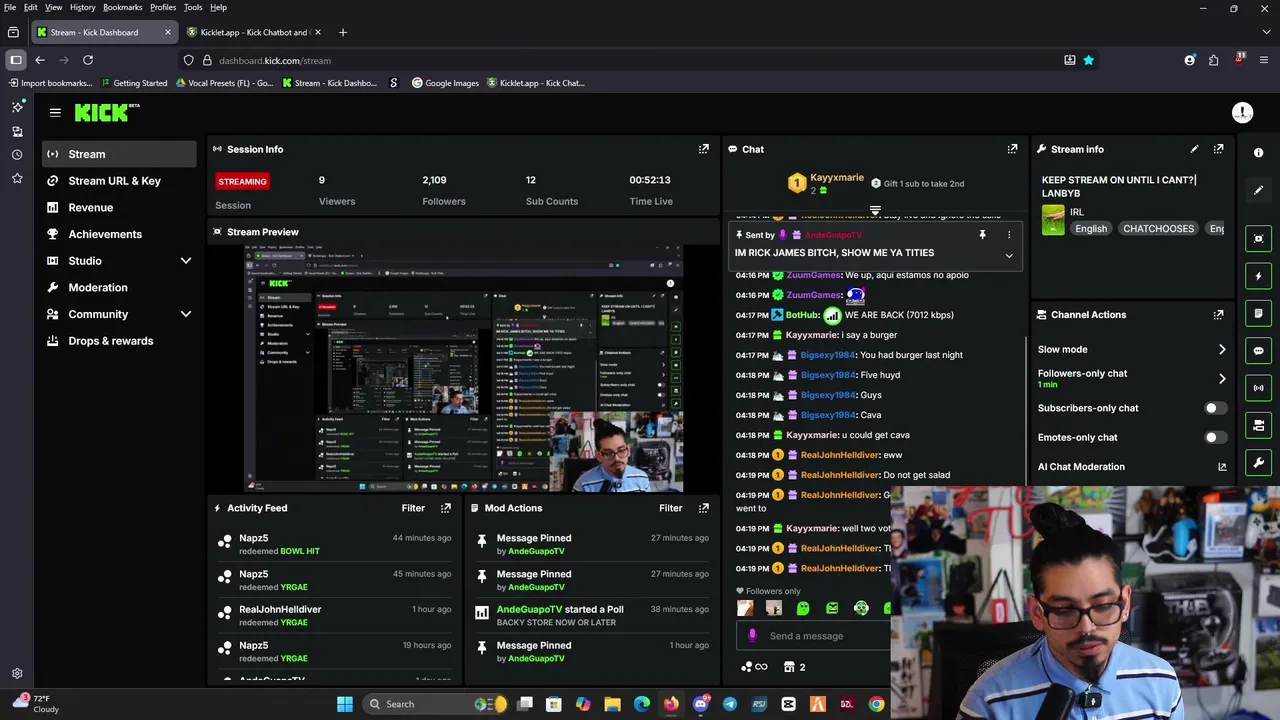
Task: Open the user profile avatar menu
Action: coord(1242,113)
